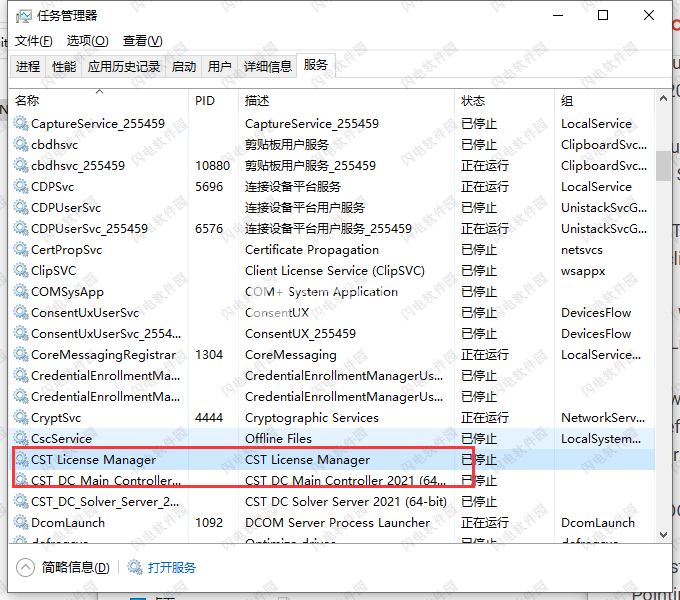
Task: Click PID value 4444
Action: (x=209, y=417)
